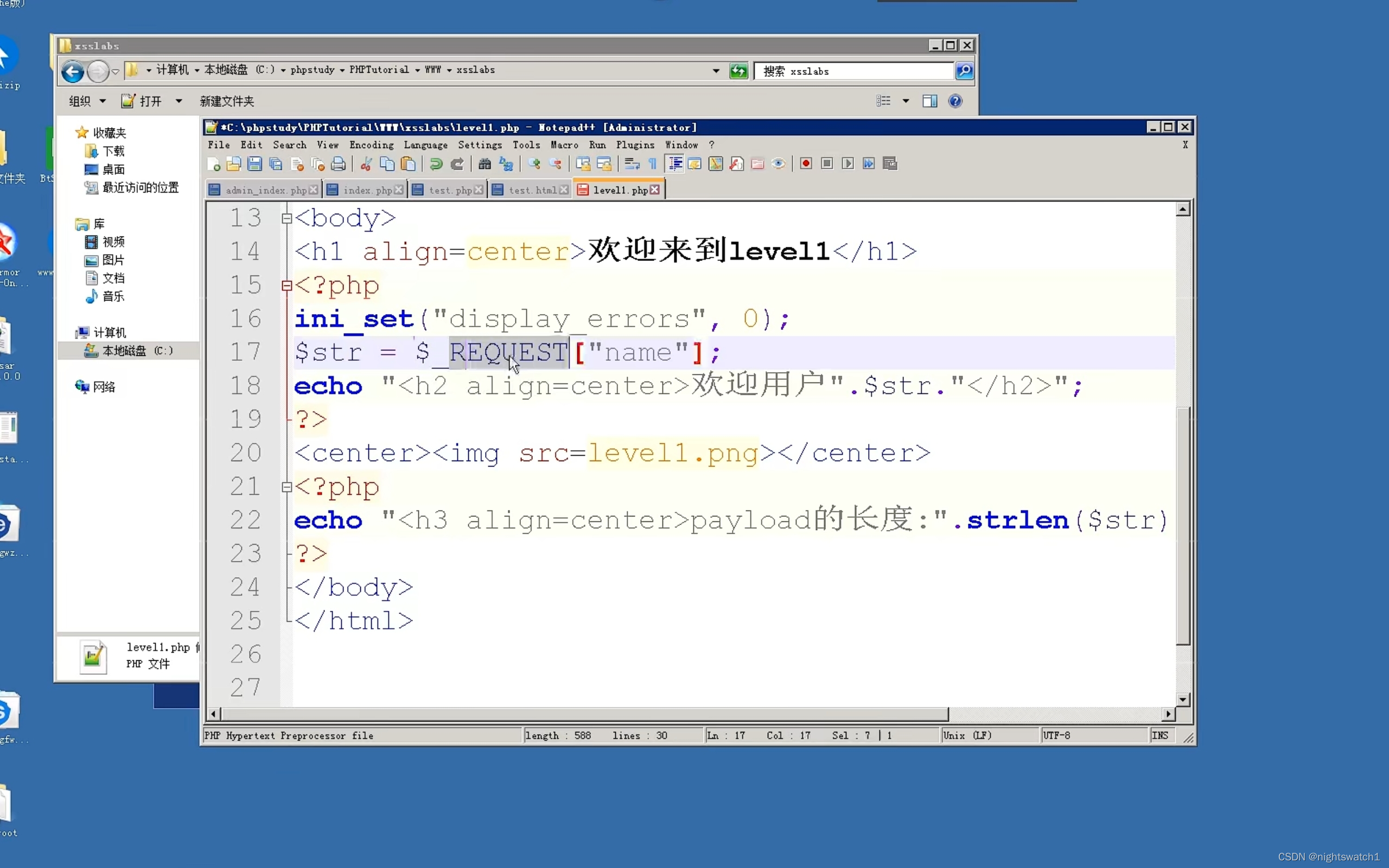This screenshot has height=868, width=1389.
Task: Open the Edit menu
Action: tap(251, 145)
